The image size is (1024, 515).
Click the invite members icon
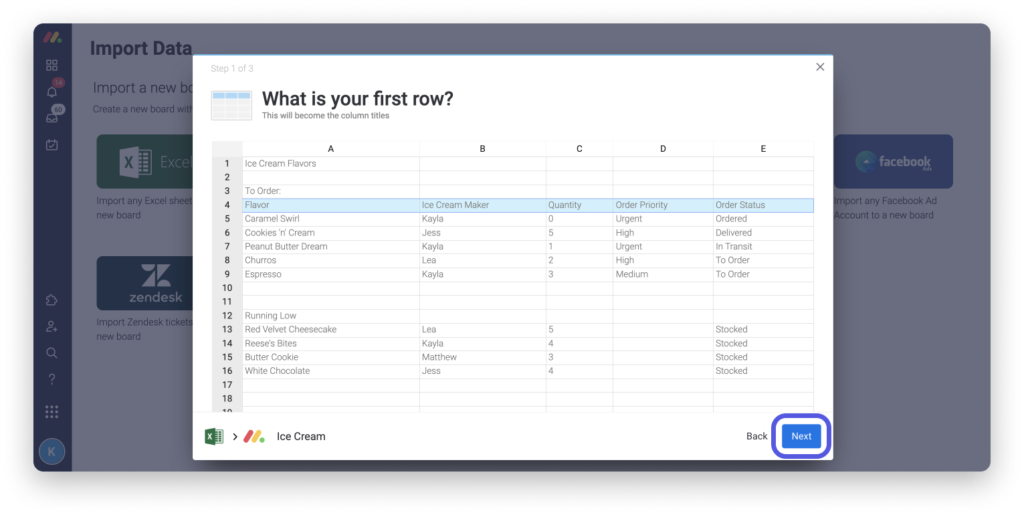[52, 326]
